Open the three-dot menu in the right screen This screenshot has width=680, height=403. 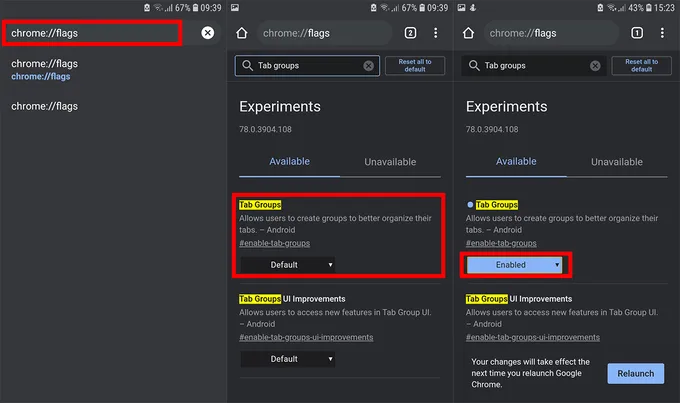(x=662, y=33)
